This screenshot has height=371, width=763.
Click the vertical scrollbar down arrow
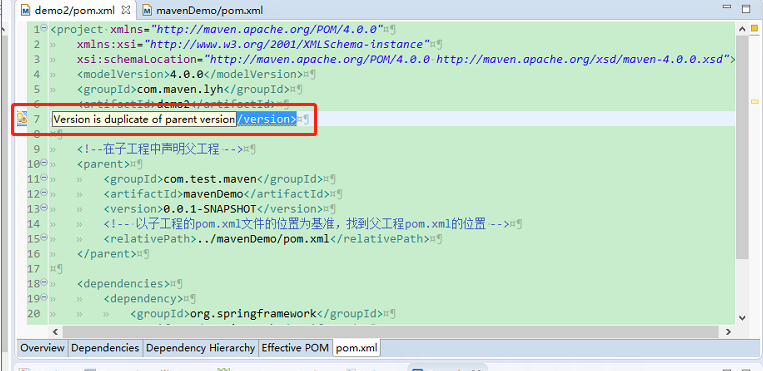click(742, 317)
